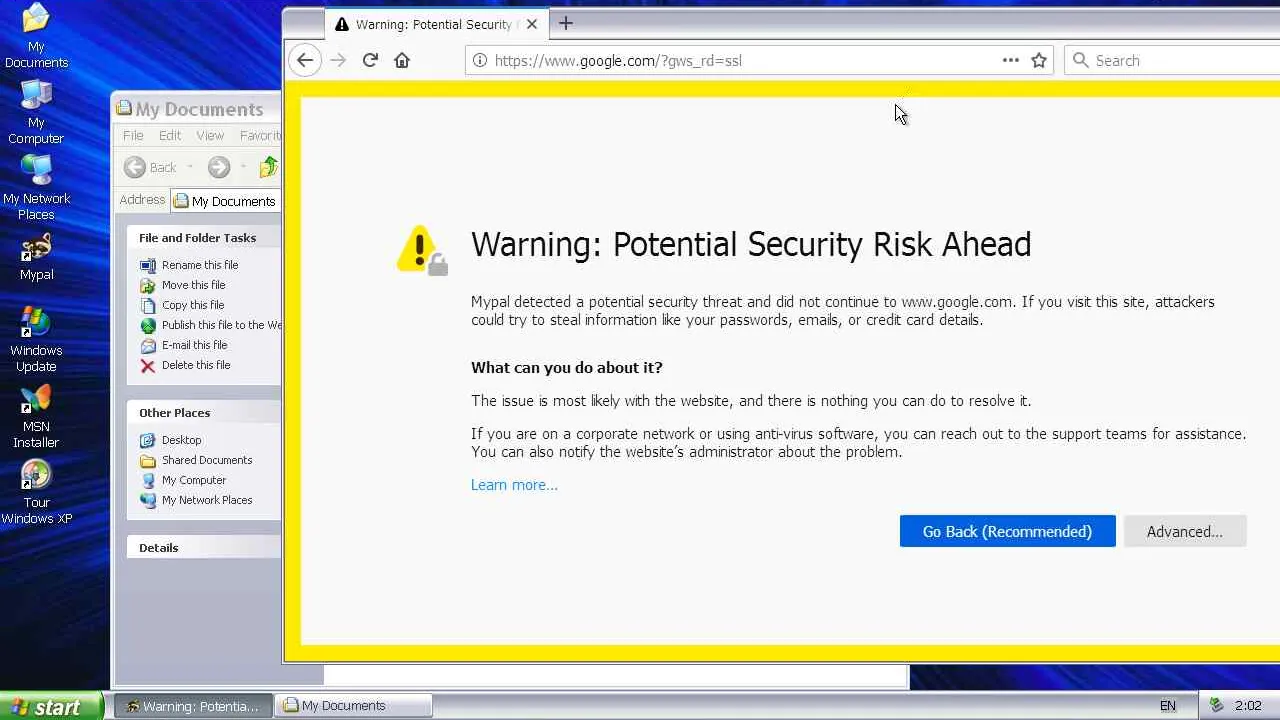1280x720 pixels.
Task: Select My Network Places desktop icon
Action: click(x=36, y=188)
